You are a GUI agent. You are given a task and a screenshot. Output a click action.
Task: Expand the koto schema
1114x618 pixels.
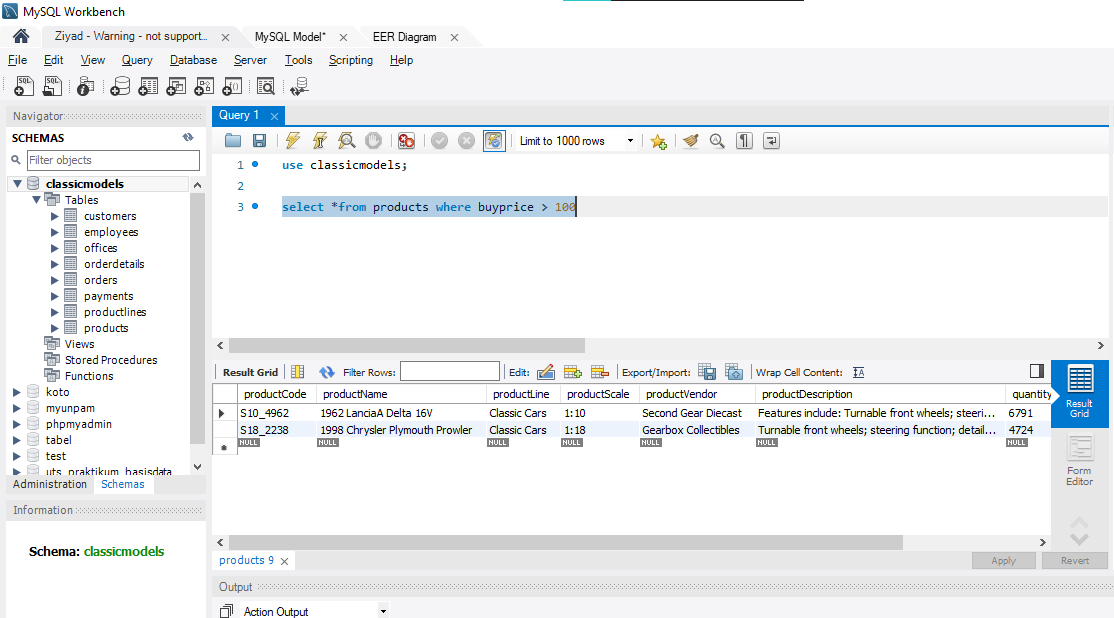point(17,392)
